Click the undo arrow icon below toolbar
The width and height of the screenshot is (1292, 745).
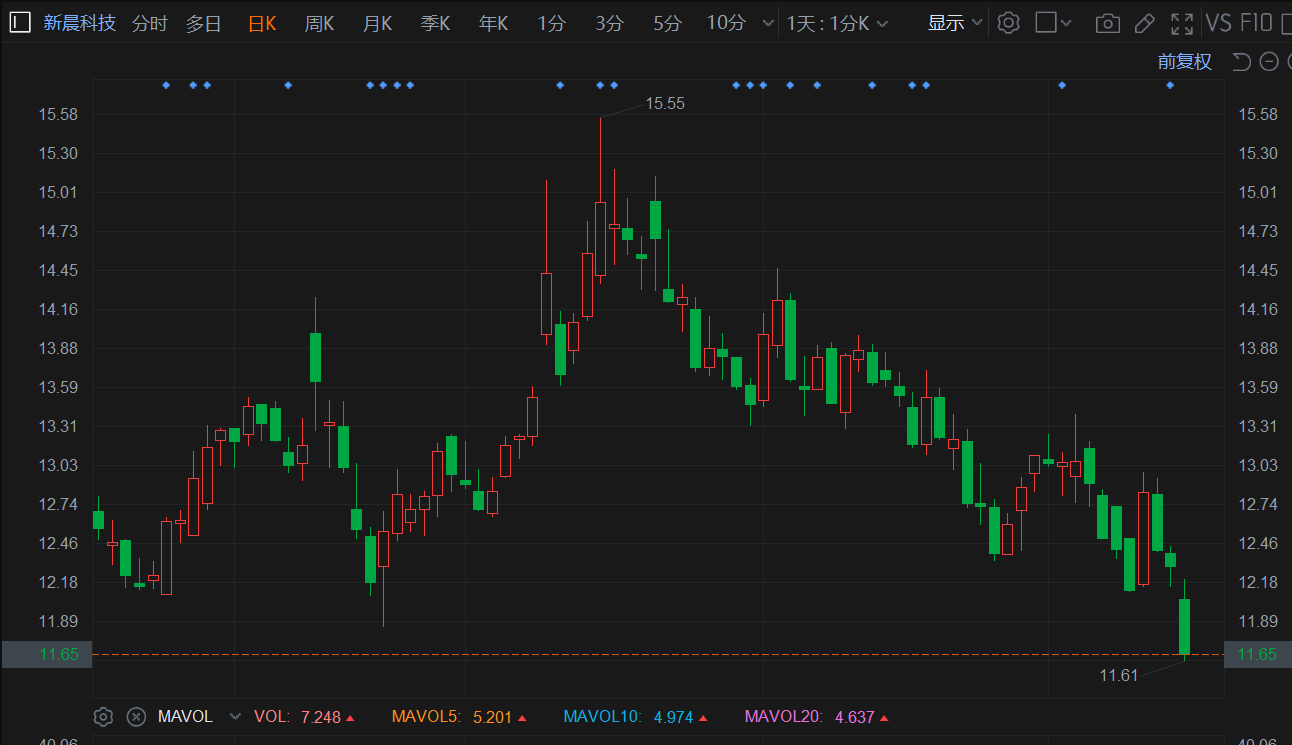pos(1241,62)
